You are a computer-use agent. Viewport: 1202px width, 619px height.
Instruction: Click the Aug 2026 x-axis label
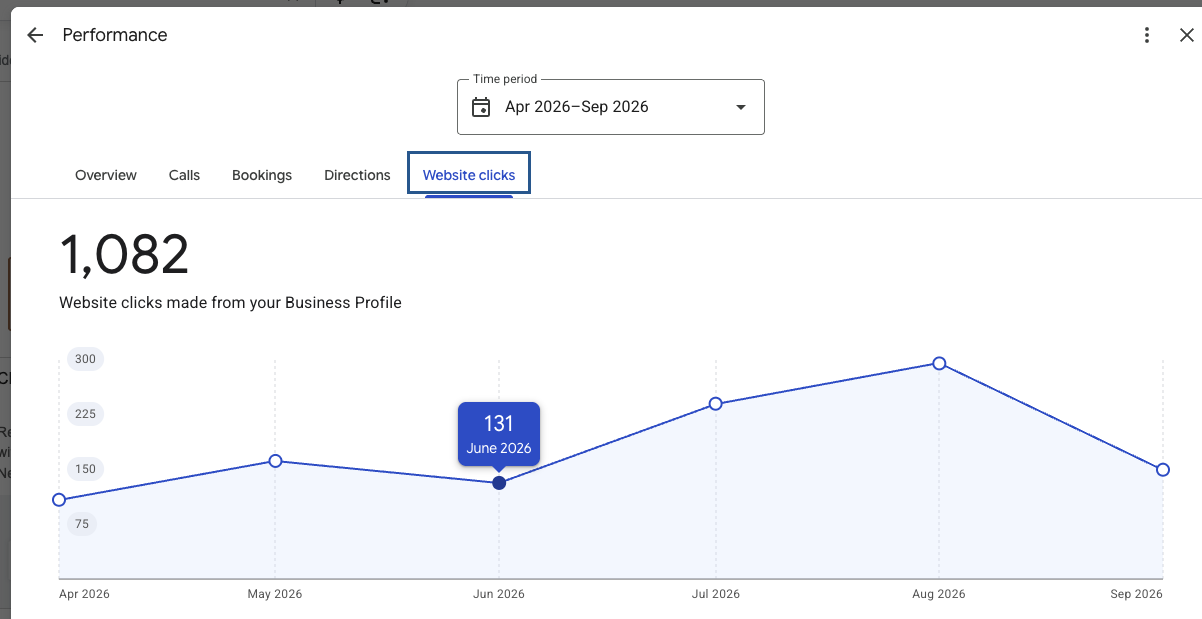[939, 594]
